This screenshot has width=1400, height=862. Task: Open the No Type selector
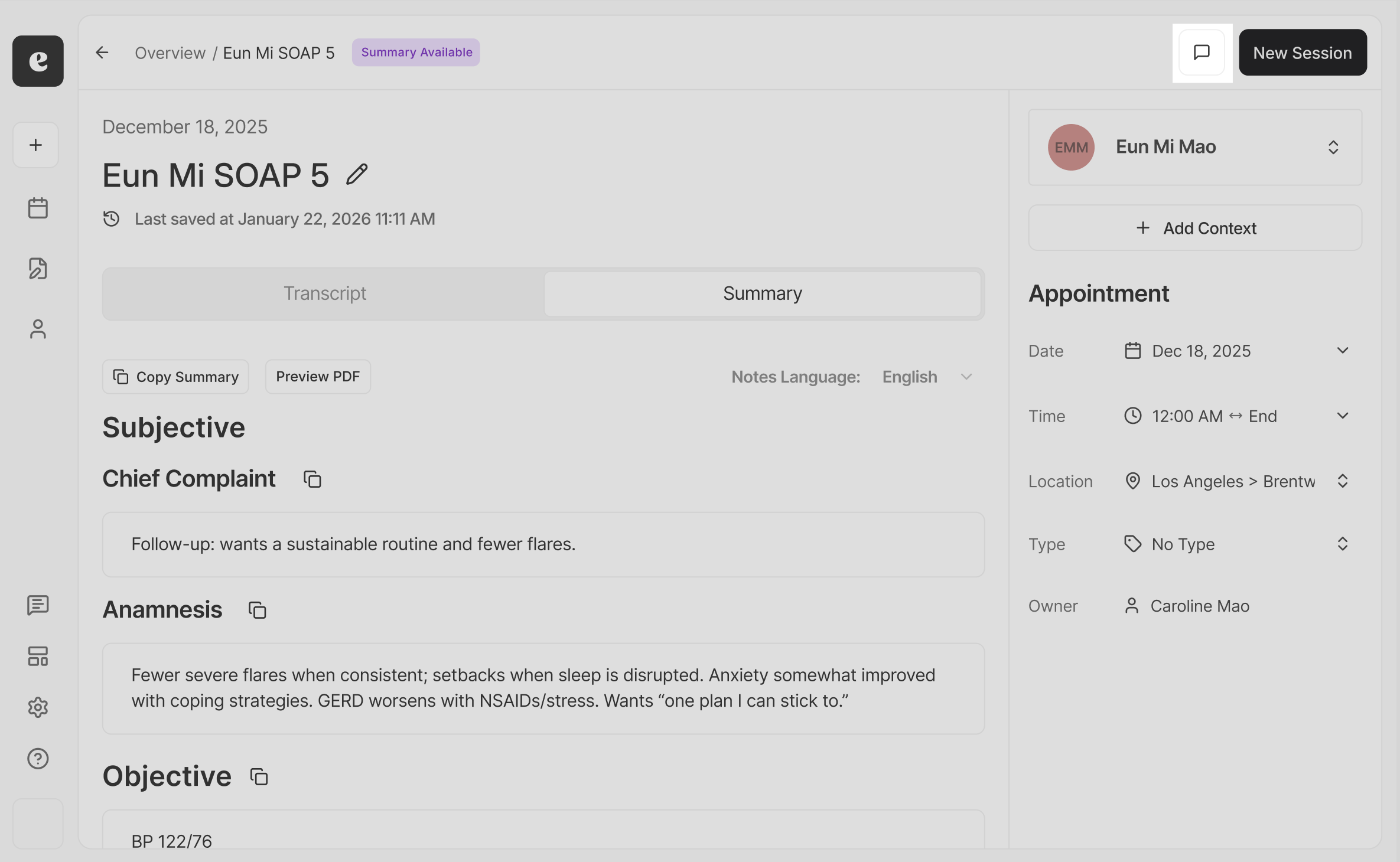(1237, 544)
